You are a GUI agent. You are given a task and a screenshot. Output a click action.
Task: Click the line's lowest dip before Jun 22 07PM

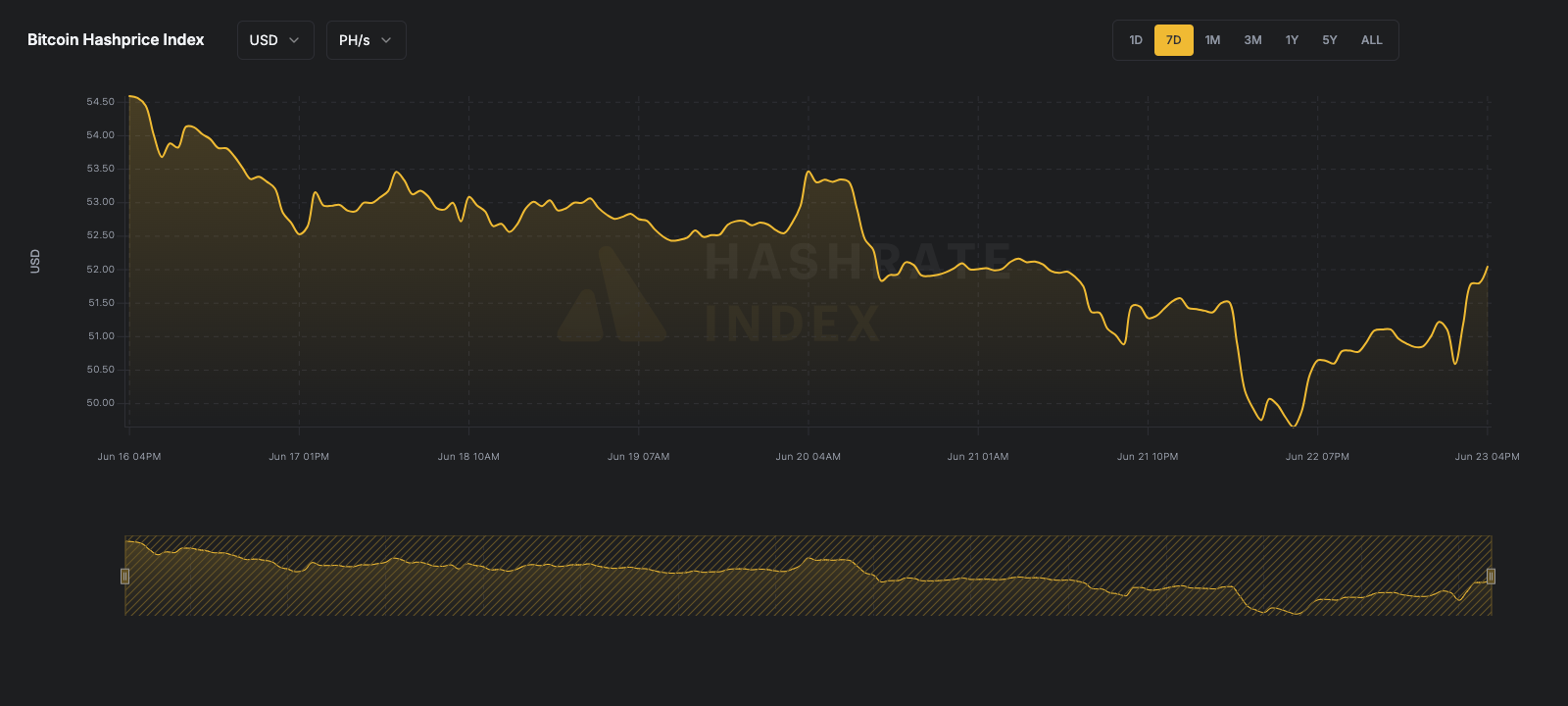1294,426
